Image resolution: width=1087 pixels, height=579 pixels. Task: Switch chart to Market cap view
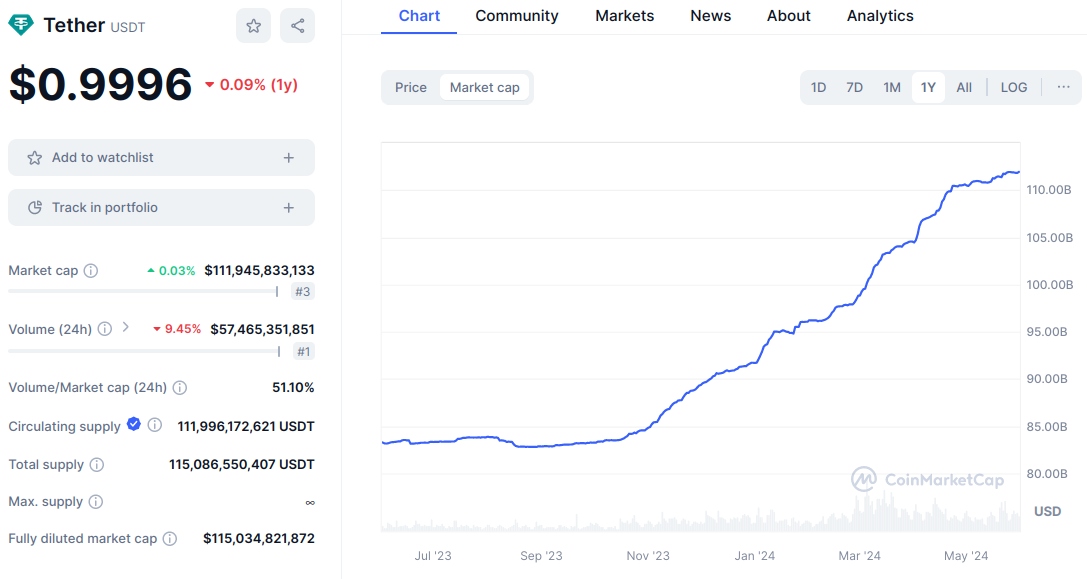coord(485,87)
